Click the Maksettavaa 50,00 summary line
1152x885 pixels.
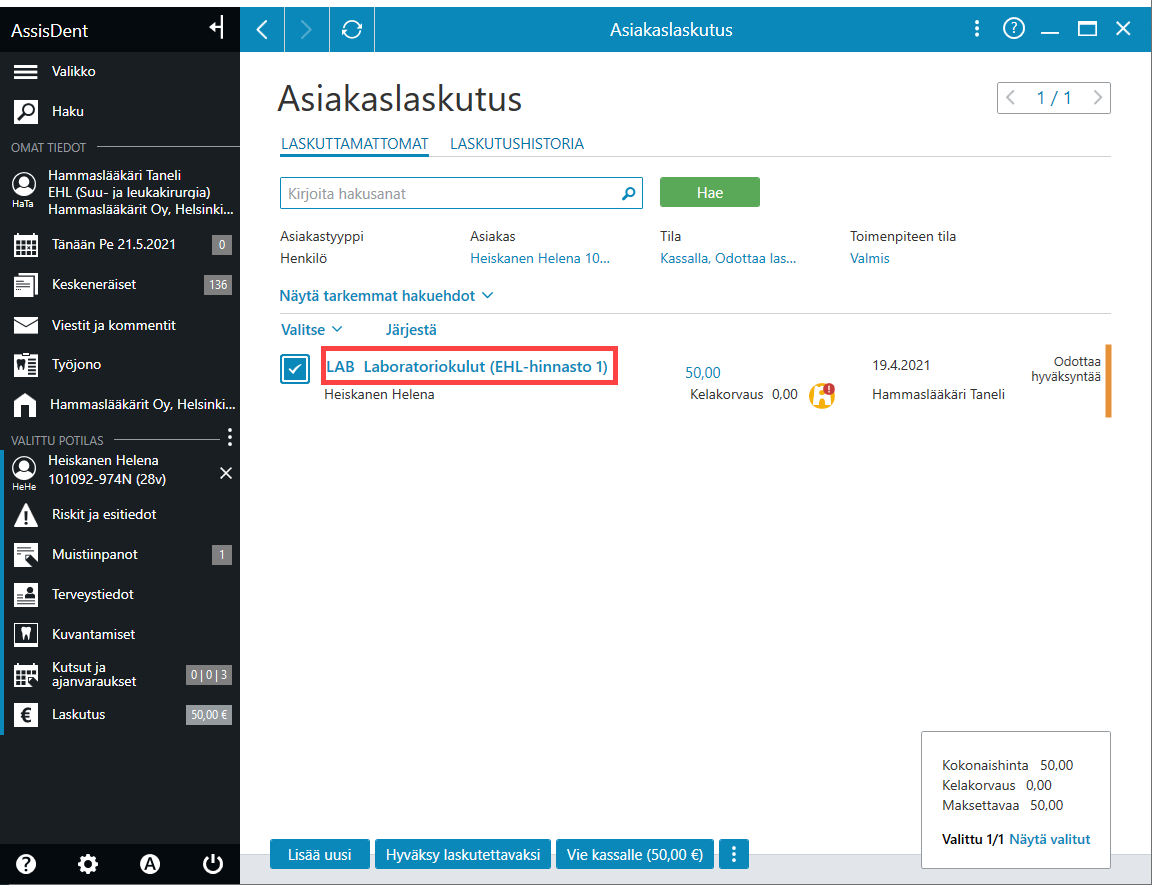[x=1002, y=806]
